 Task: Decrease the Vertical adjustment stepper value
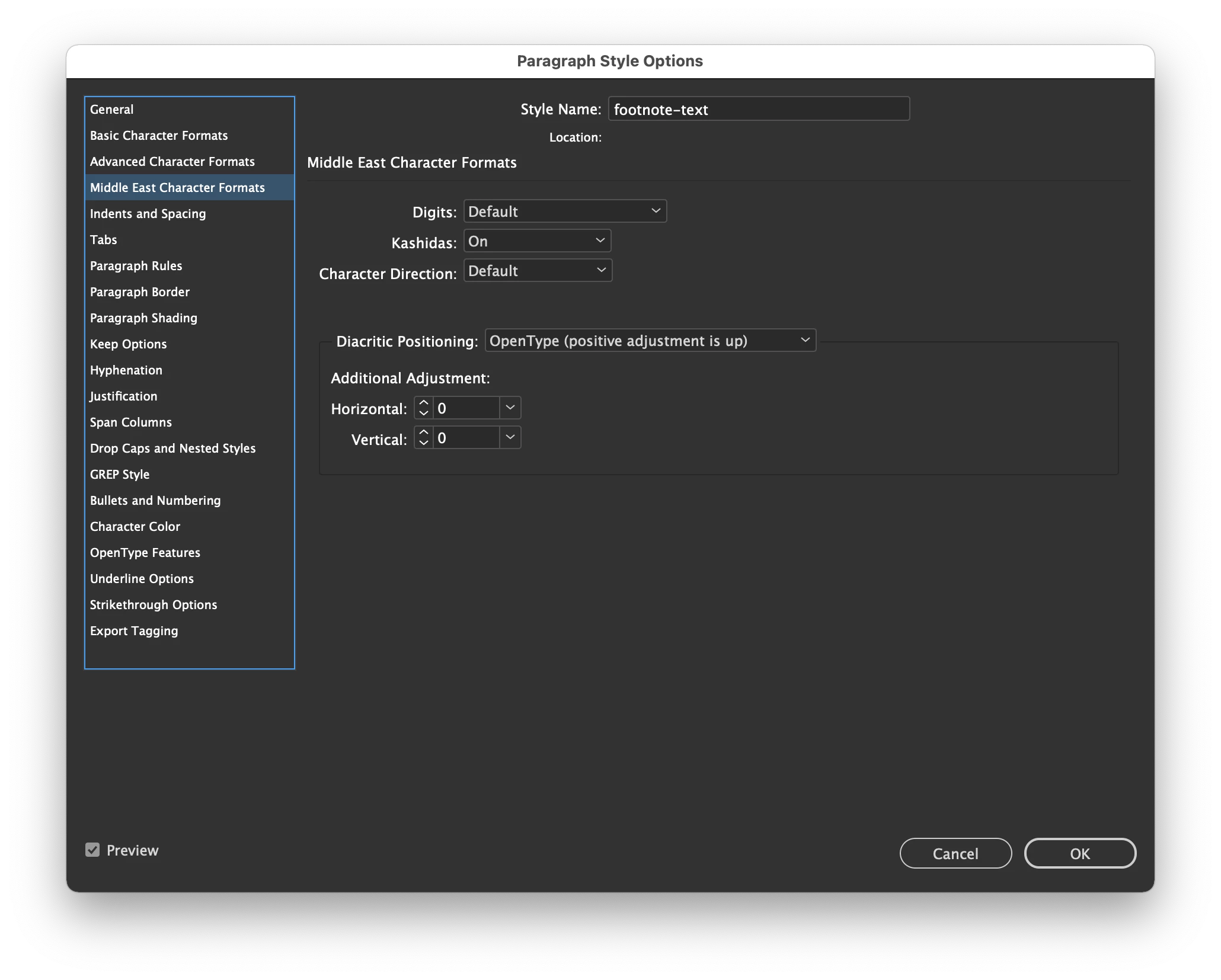[x=423, y=443]
